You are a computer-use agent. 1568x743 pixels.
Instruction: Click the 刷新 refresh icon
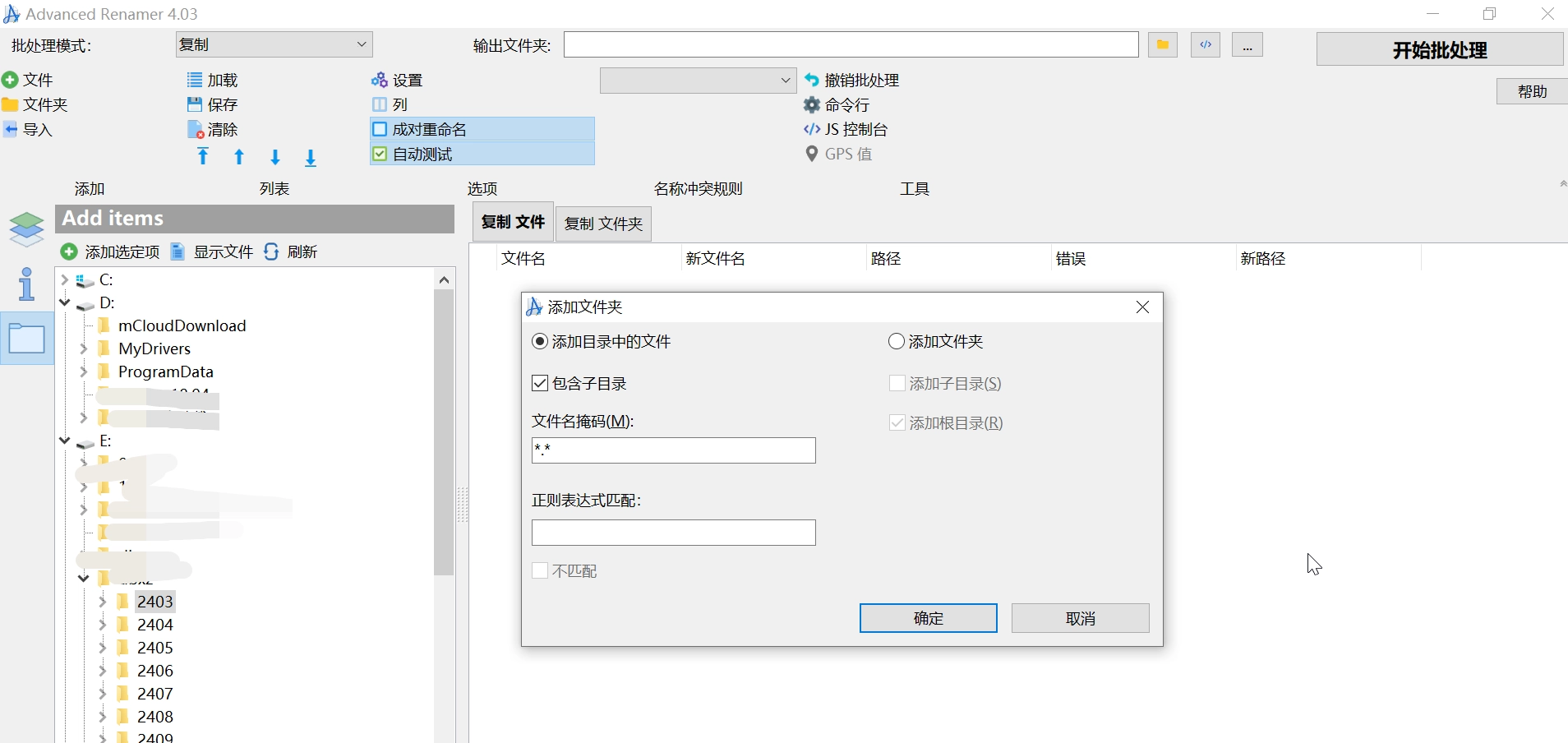[271, 252]
